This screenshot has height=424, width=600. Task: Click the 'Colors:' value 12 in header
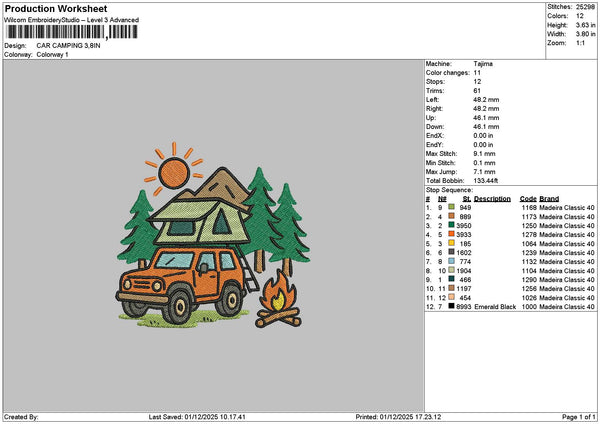coord(580,16)
